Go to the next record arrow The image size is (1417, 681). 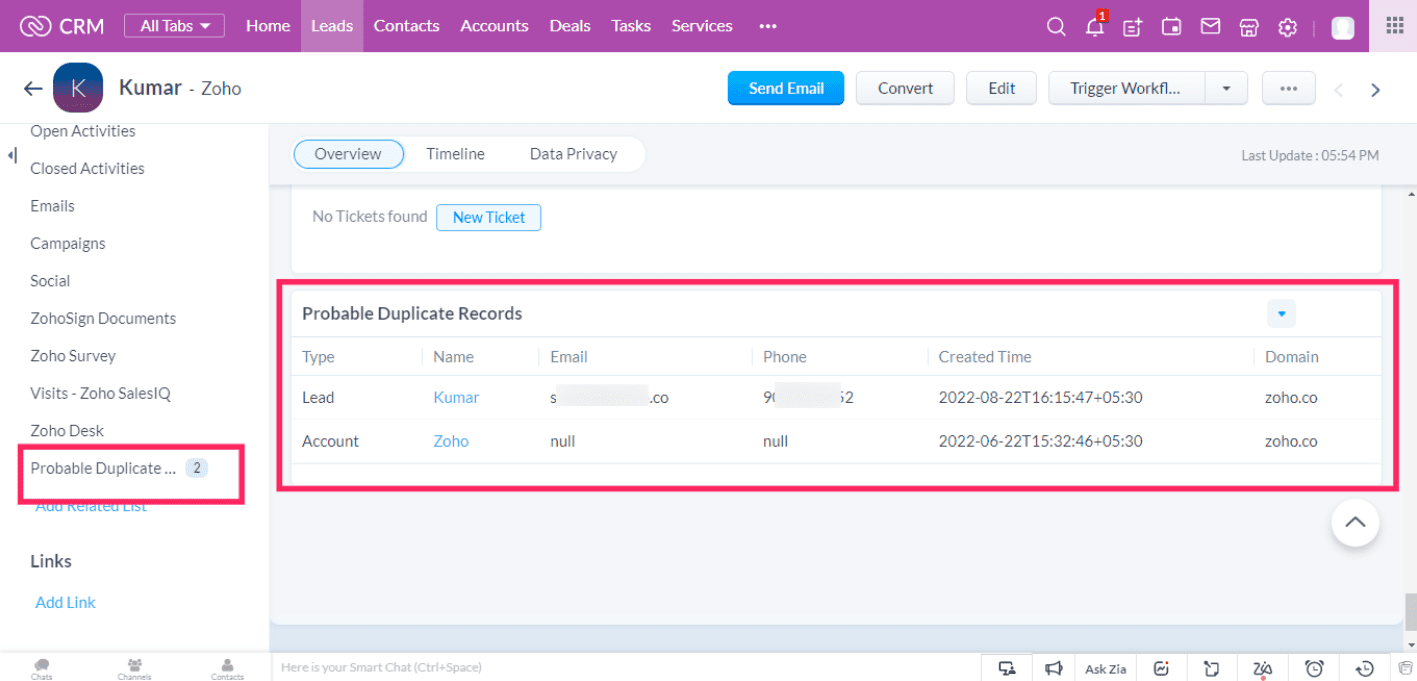point(1376,90)
